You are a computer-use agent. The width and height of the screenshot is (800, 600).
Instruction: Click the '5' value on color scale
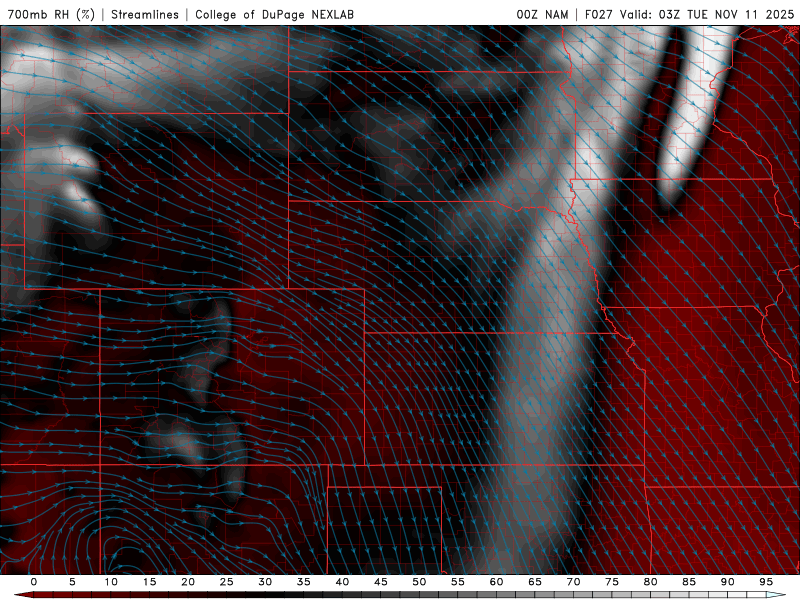click(x=72, y=582)
